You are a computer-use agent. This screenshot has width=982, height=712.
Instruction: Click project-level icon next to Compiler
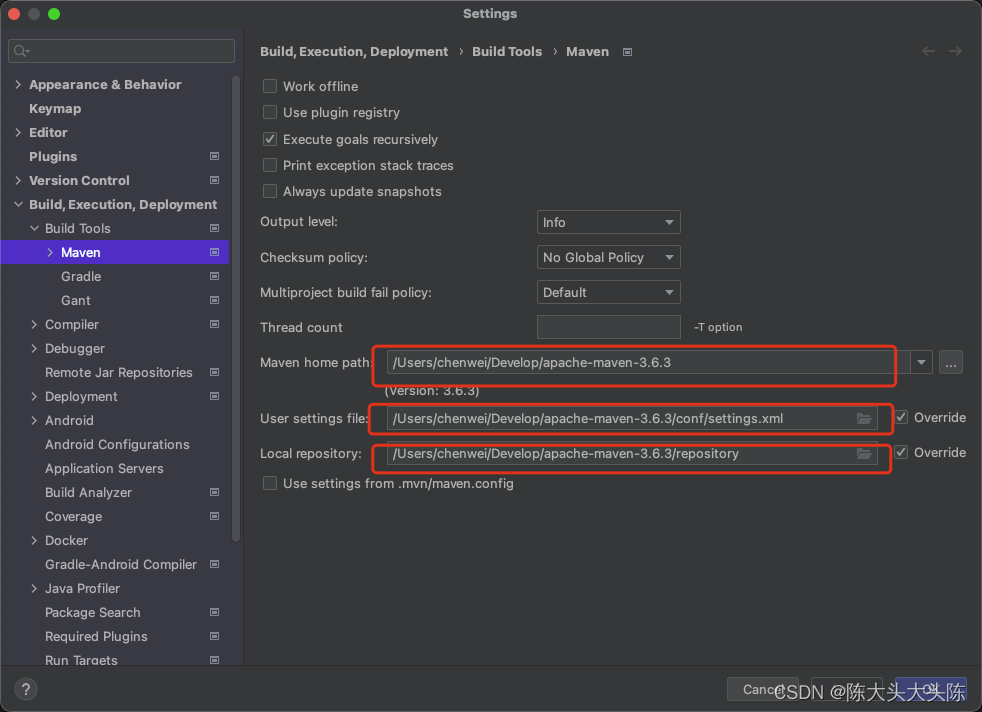point(214,324)
